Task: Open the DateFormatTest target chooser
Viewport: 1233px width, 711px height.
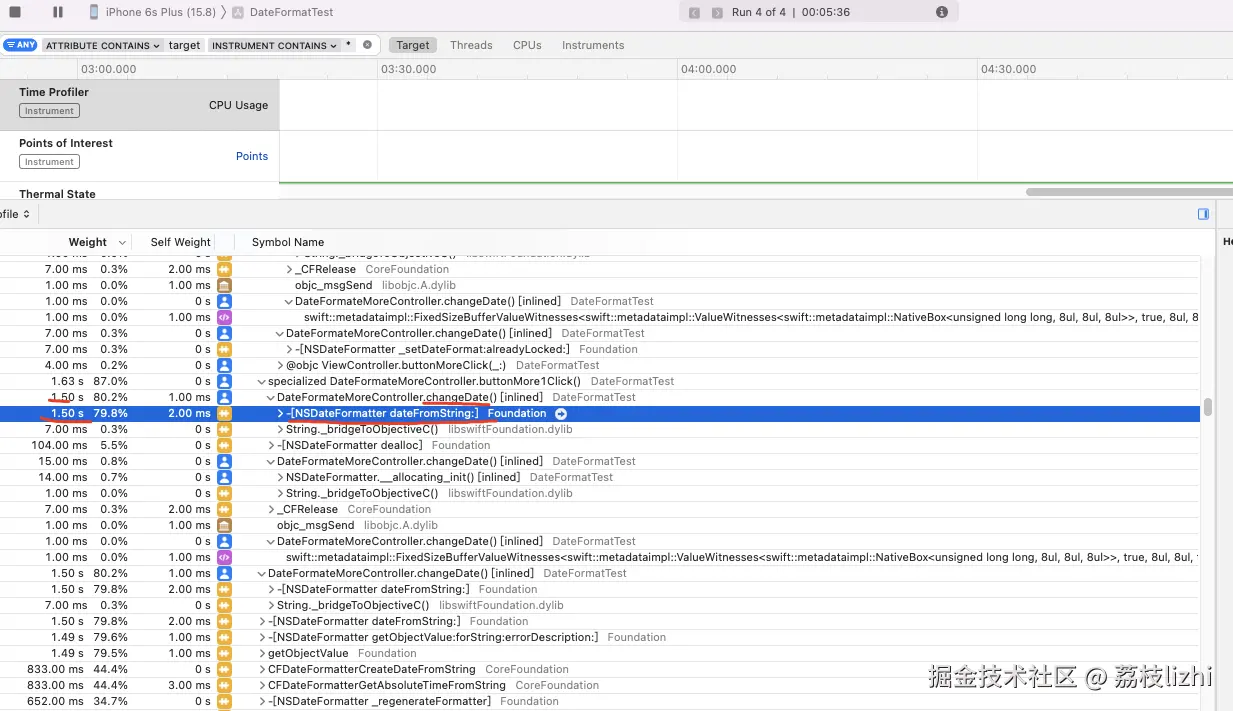Action: (283, 12)
